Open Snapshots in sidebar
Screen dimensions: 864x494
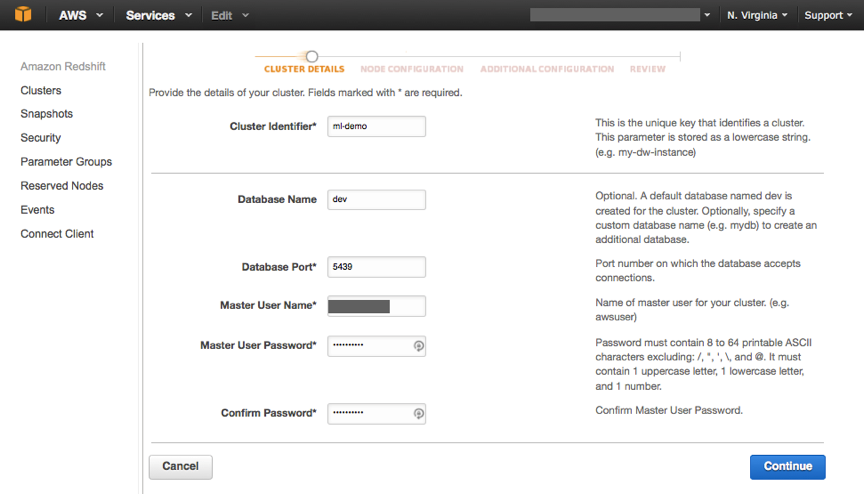[47, 114]
